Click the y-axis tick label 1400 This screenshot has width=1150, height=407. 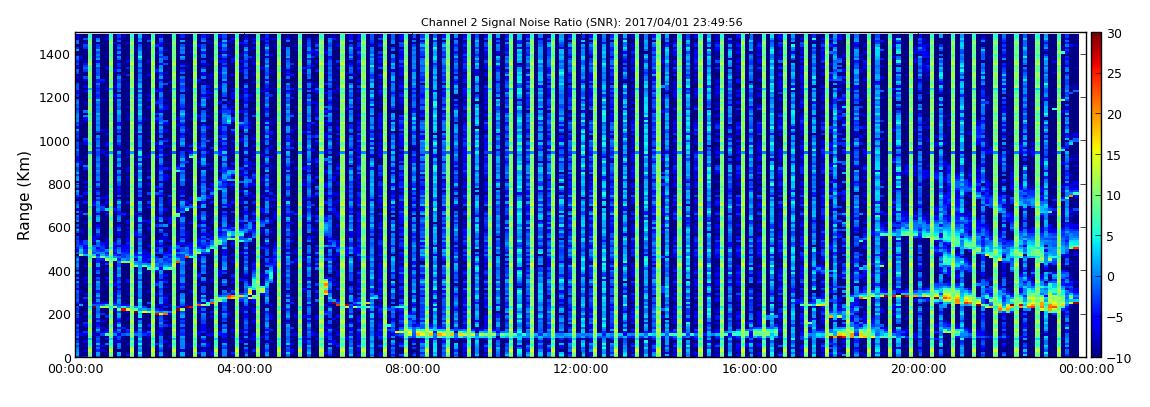point(56,54)
